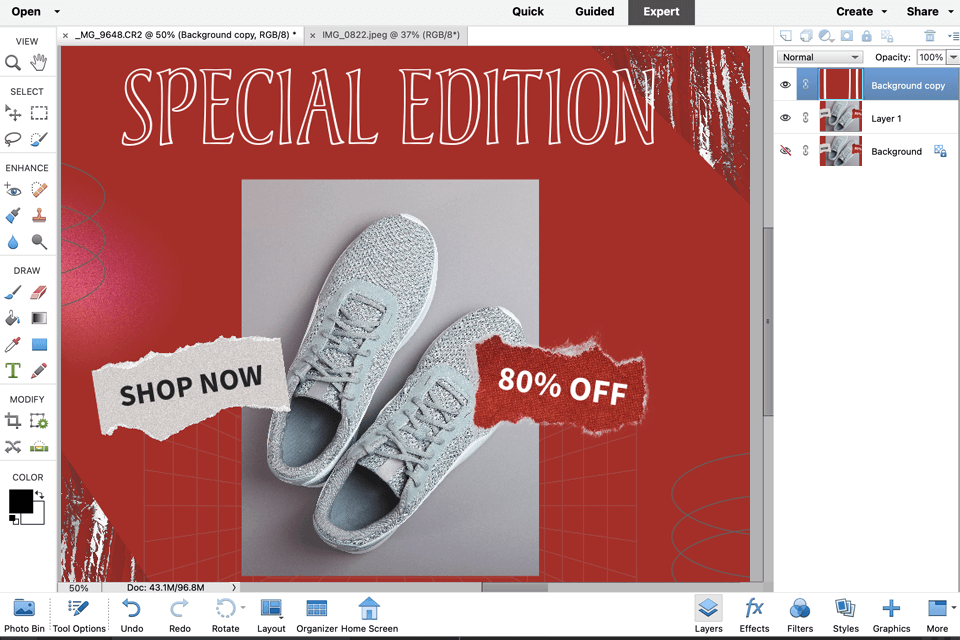Select the Move tool

tap(13, 113)
